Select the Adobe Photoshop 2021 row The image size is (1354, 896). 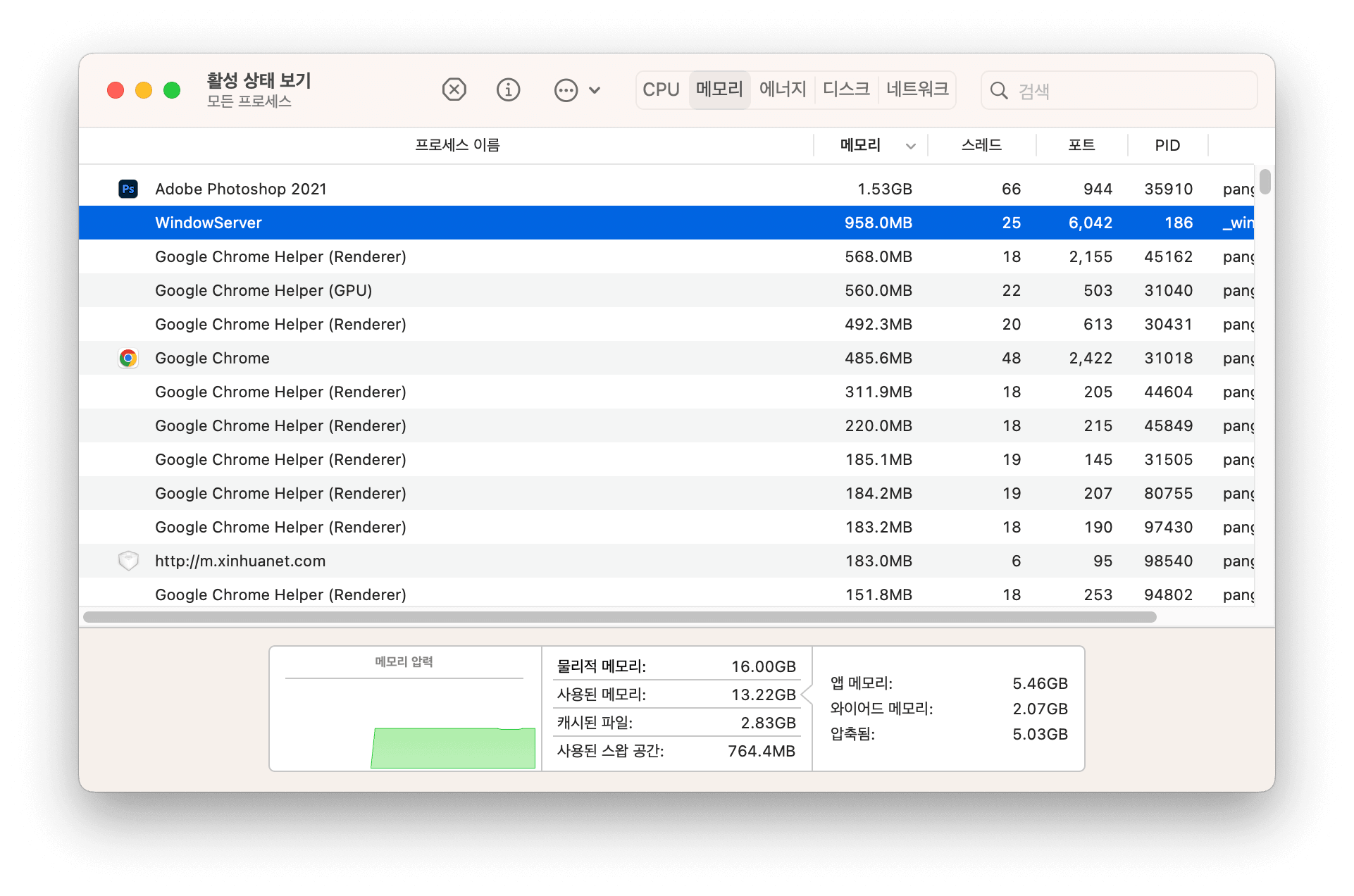coord(666,189)
